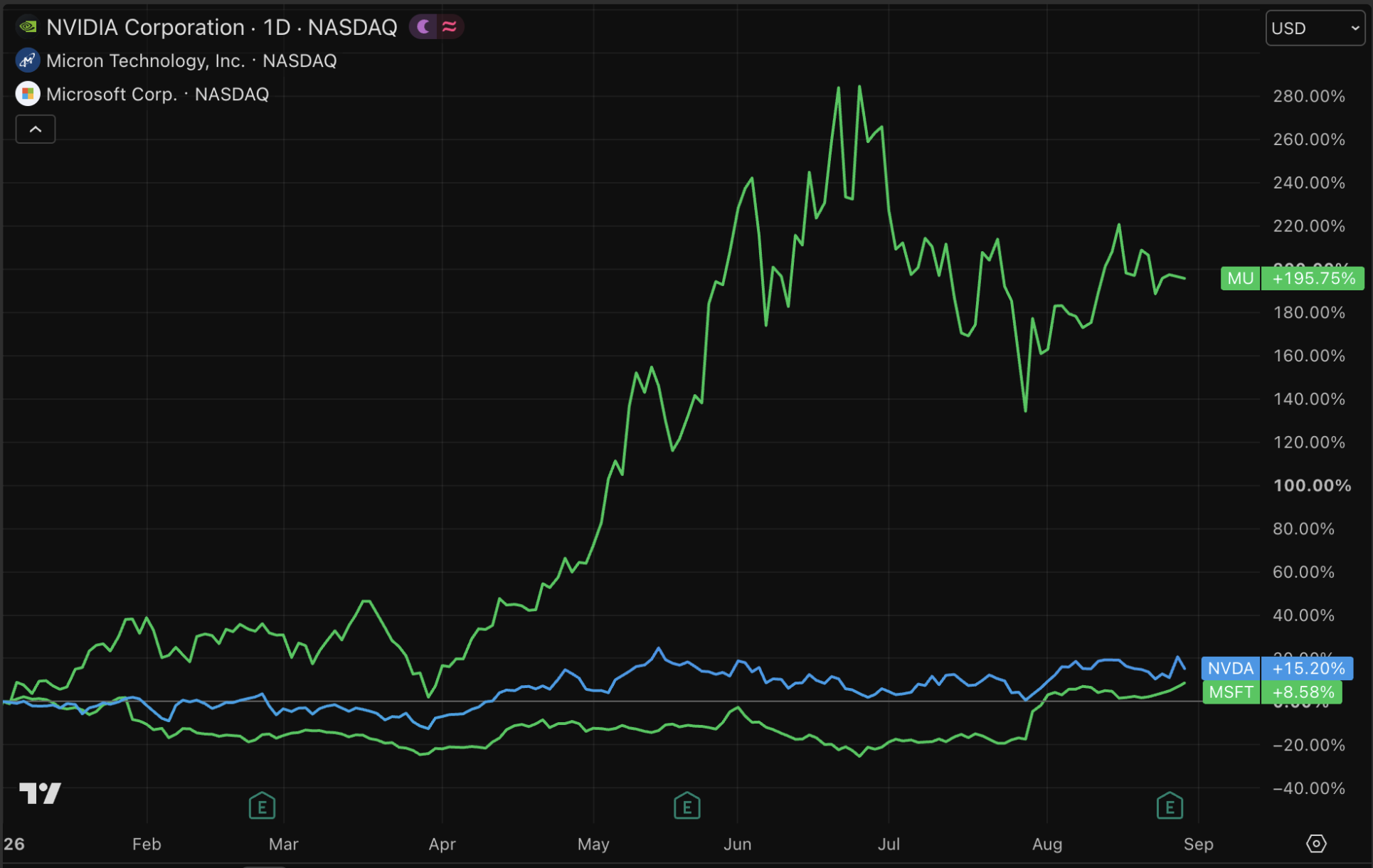
Task: Open the USD currency dropdown
Action: (1315, 28)
